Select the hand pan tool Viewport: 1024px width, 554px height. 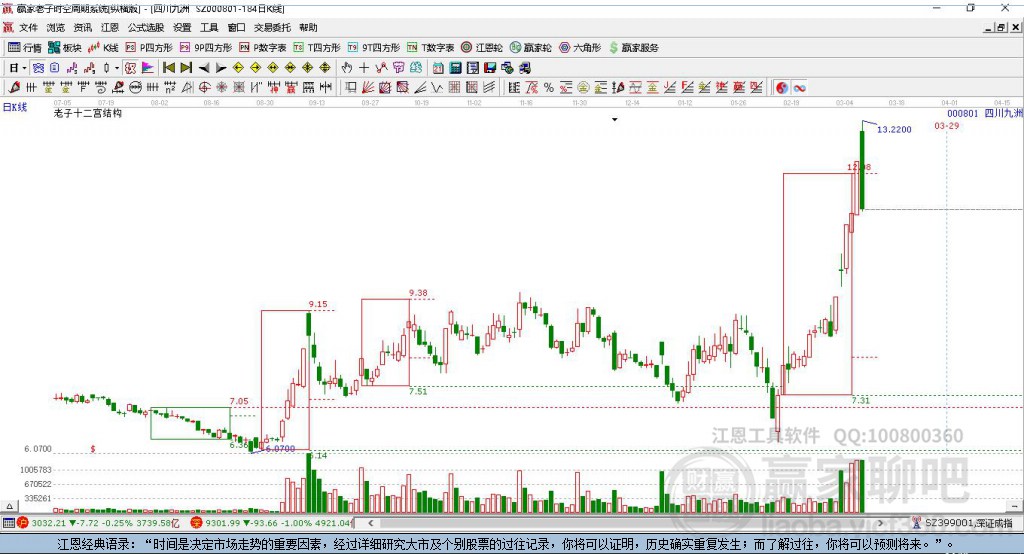pos(347,68)
